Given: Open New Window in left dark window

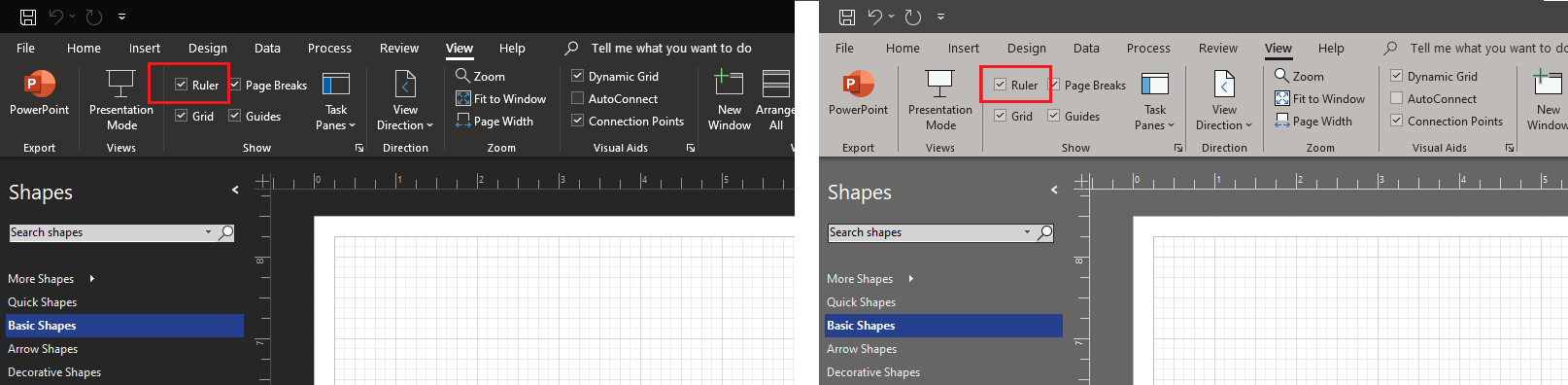Looking at the screenshot, I should coord(730,99).
